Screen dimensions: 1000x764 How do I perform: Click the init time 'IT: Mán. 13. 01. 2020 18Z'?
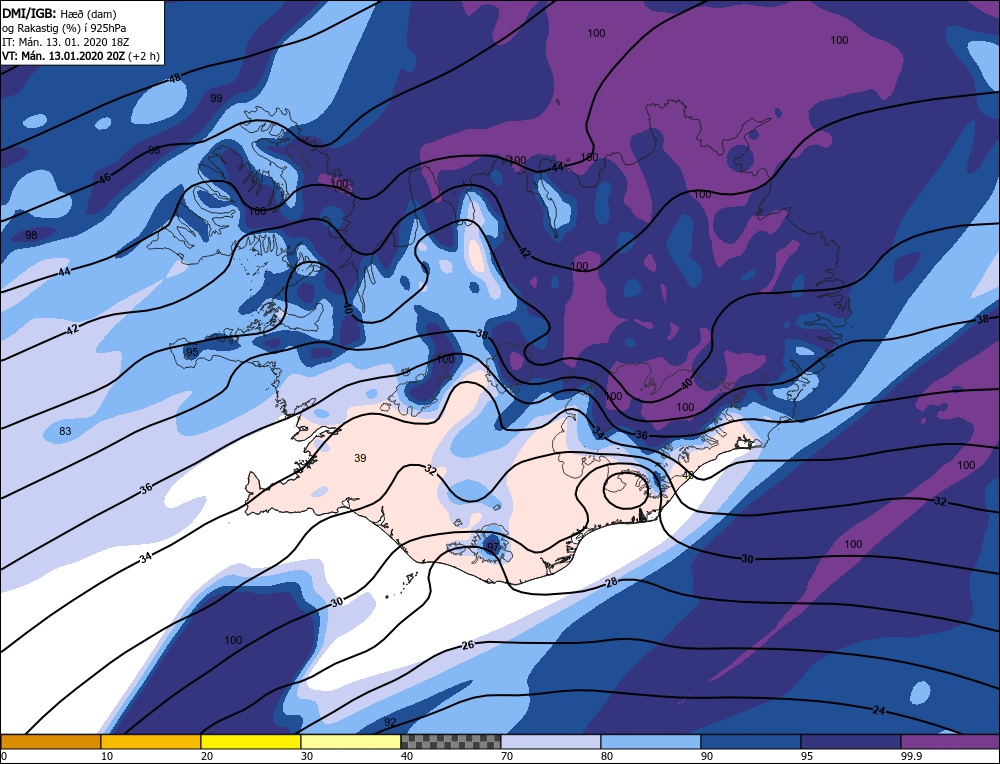(x=66, y=41)
